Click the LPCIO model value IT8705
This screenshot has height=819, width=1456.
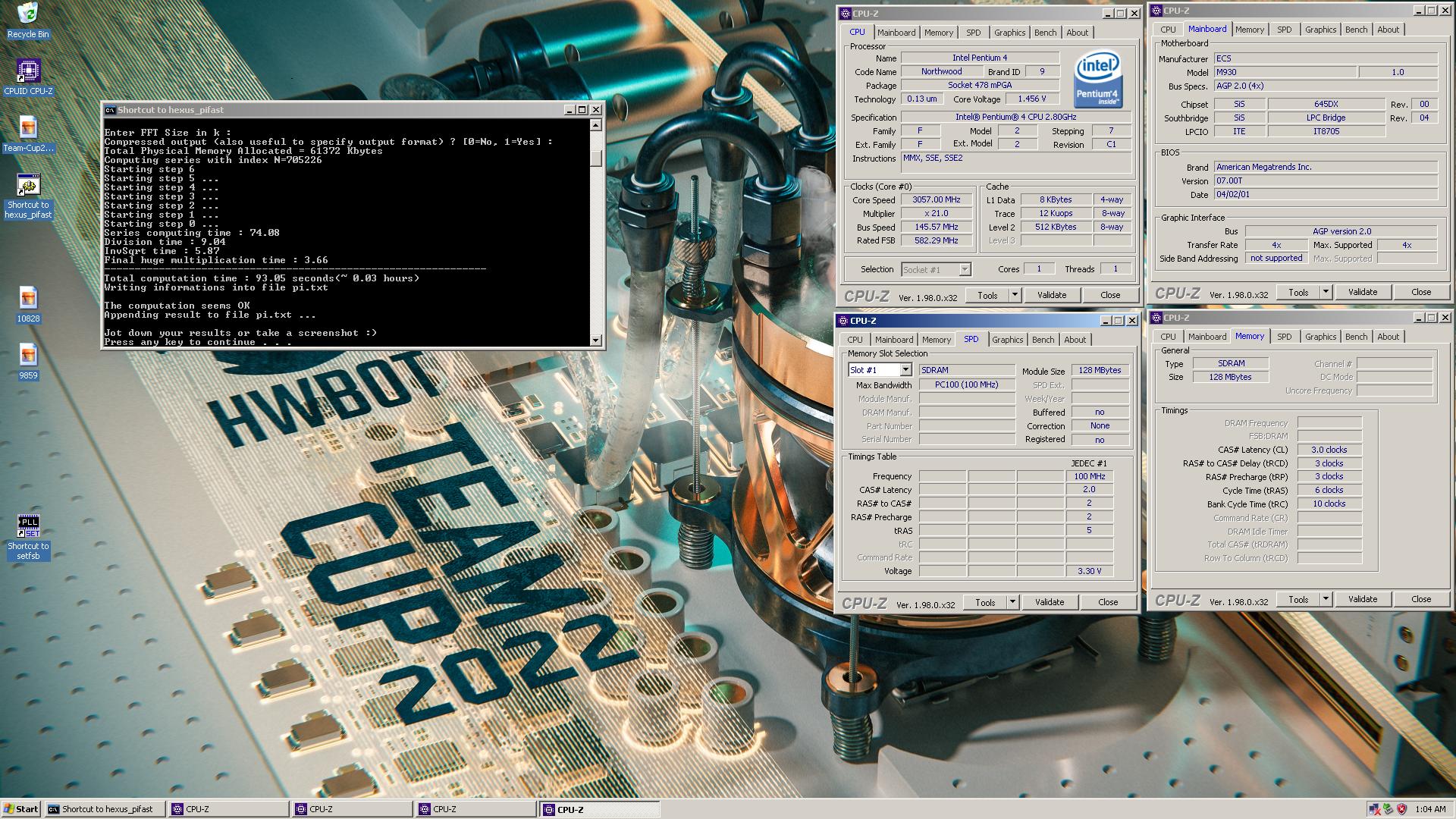[x=1326, y=131]
